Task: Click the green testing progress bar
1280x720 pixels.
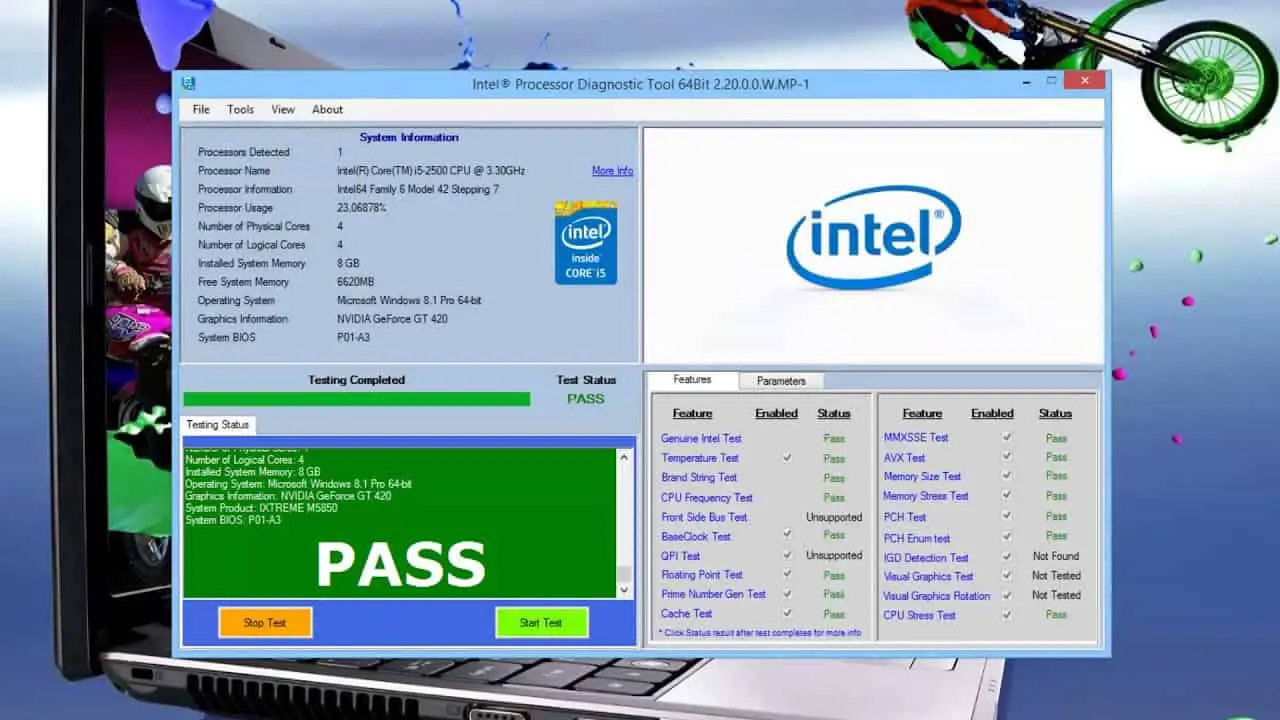Action: click(357, 399)
